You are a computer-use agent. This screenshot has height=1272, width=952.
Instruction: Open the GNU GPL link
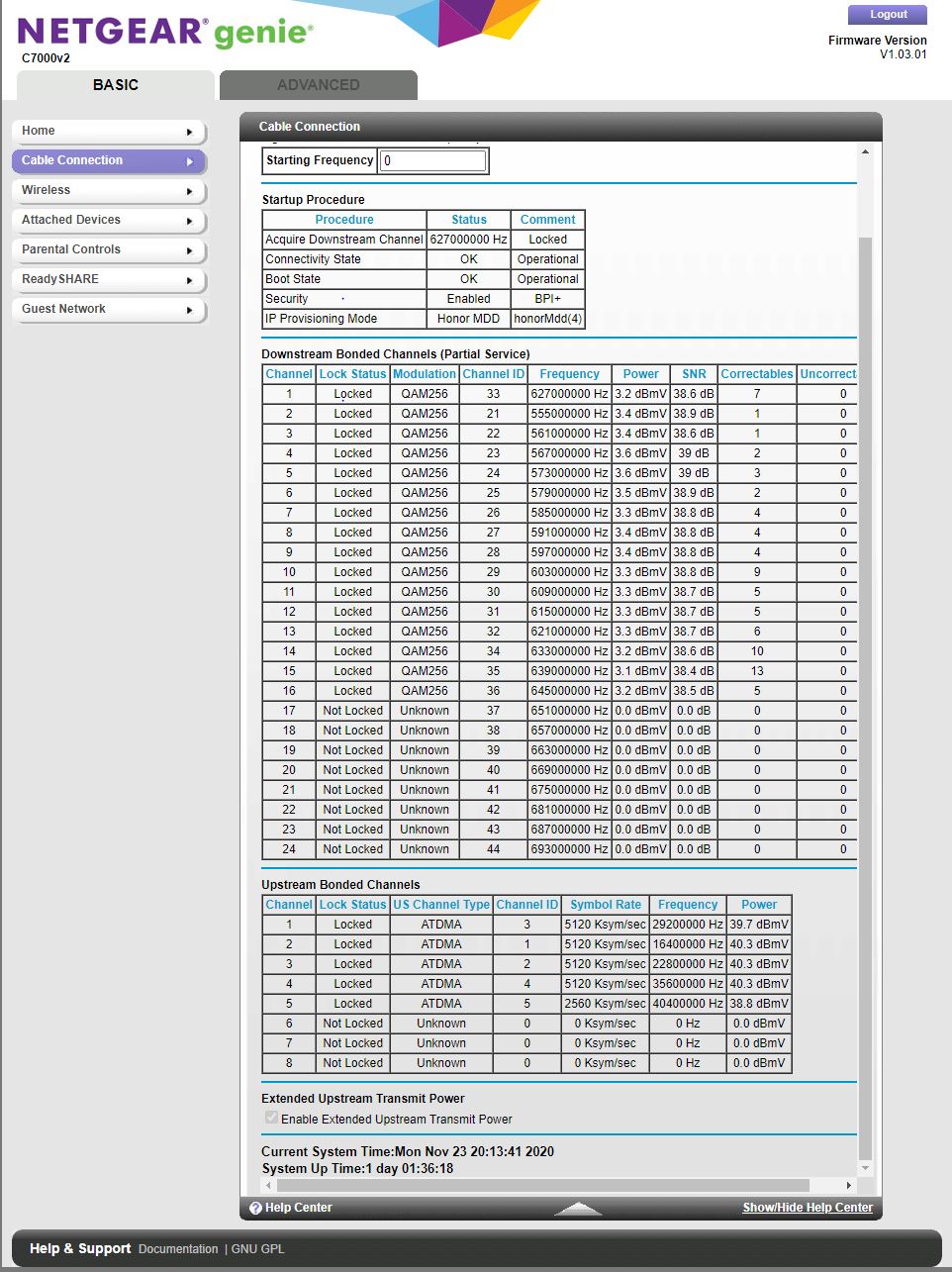click(x=255, y=1248)
